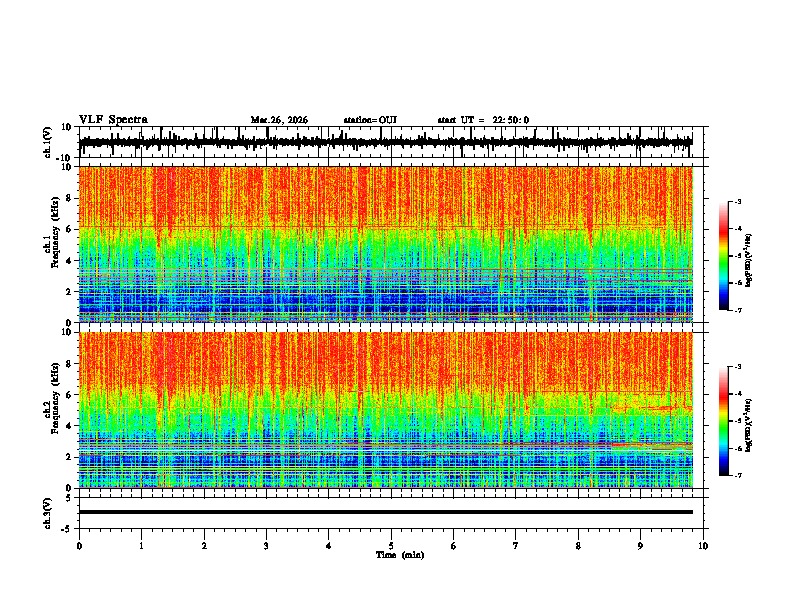Click inside the ch.1 frequency spectrogram

(x=386, y=244)
